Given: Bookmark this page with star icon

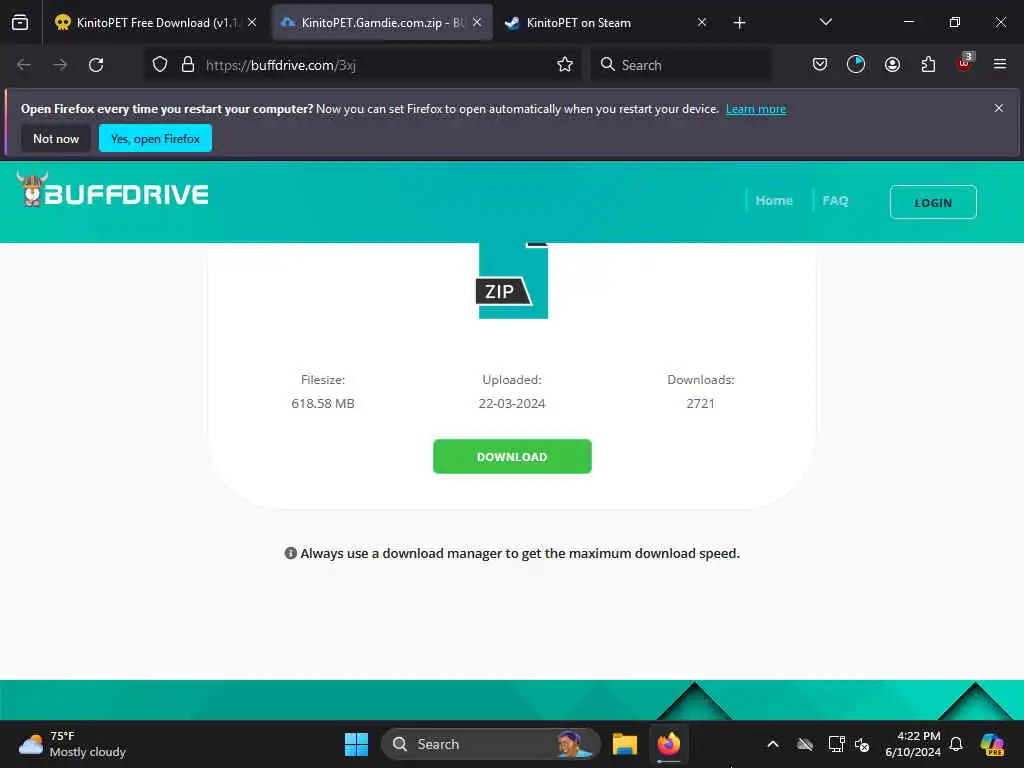Looking at the screenshot, I should (565, 65).
